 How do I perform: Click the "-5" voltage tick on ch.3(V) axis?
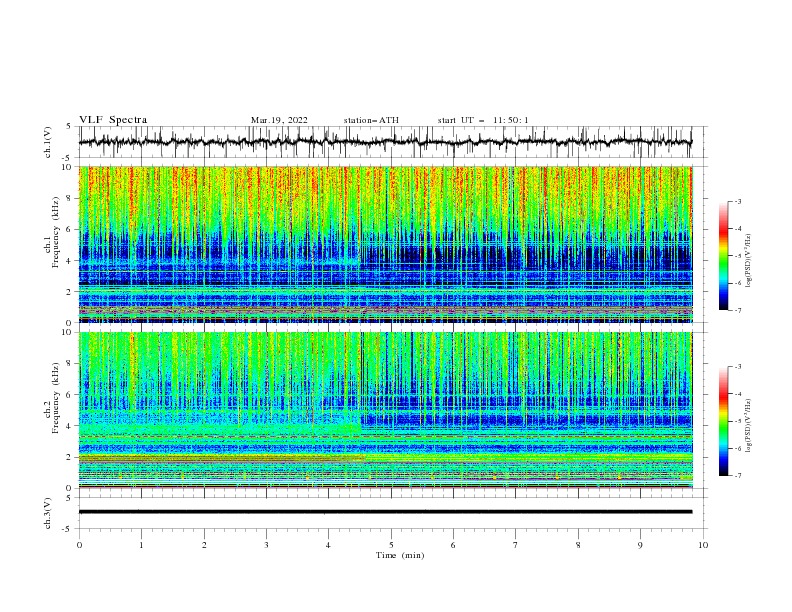67,529
